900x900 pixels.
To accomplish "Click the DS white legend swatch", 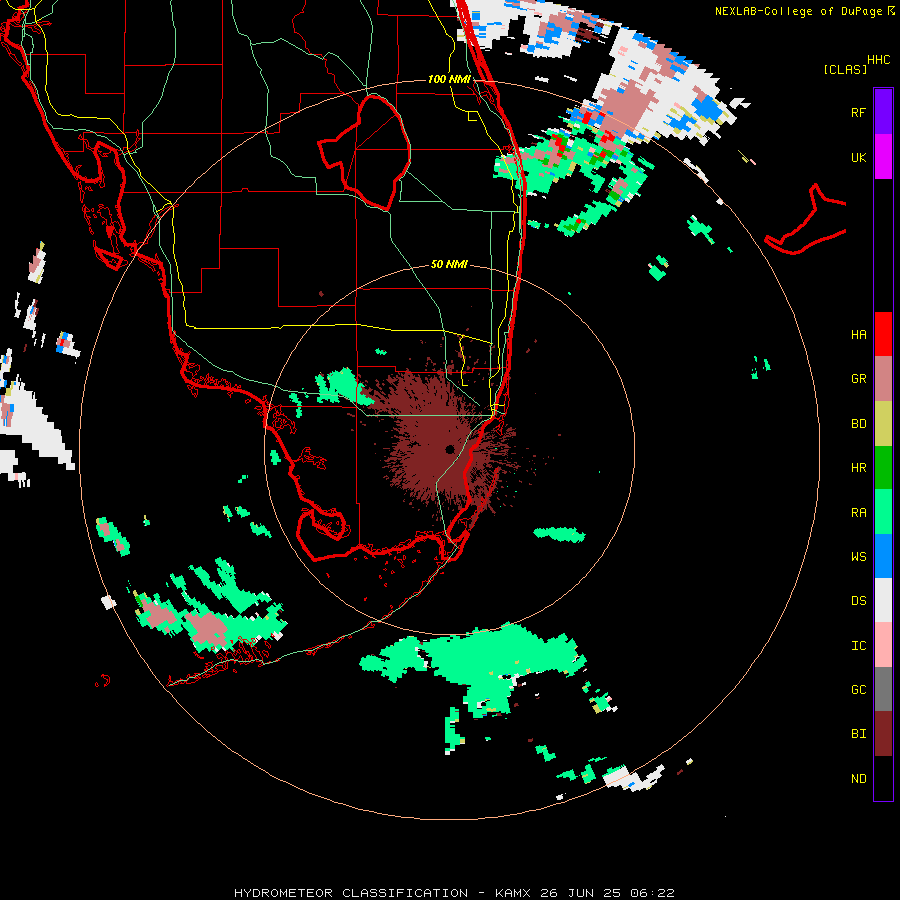I will pyautogui.click(x=883, y=600).
